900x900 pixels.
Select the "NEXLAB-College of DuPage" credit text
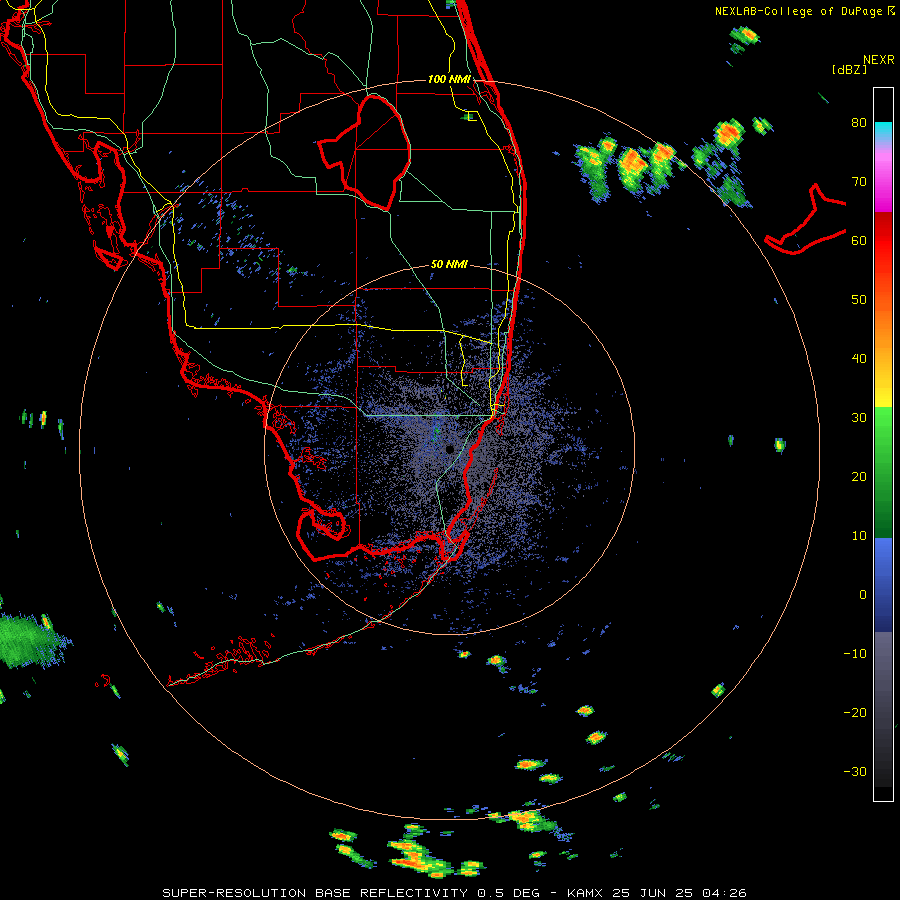798,11
